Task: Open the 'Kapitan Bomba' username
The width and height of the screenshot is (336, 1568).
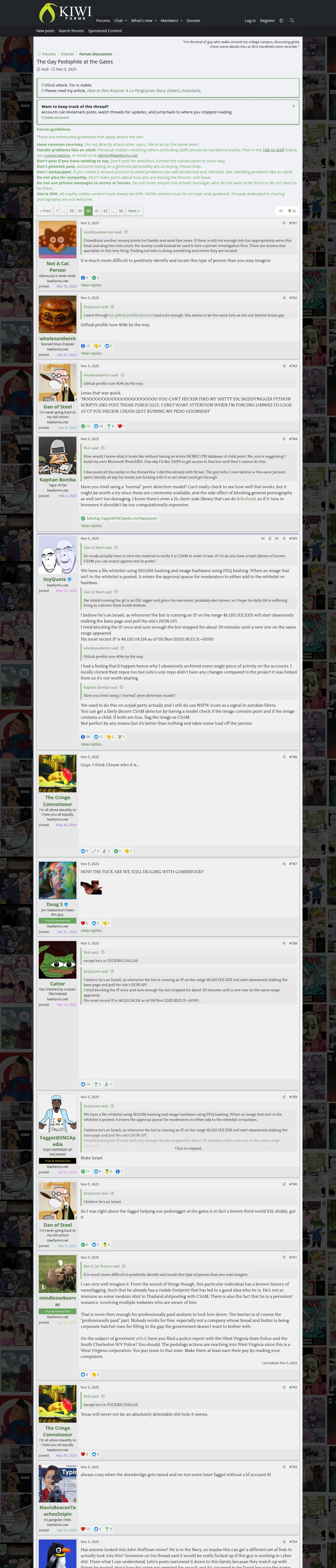Action: (57, 480)
